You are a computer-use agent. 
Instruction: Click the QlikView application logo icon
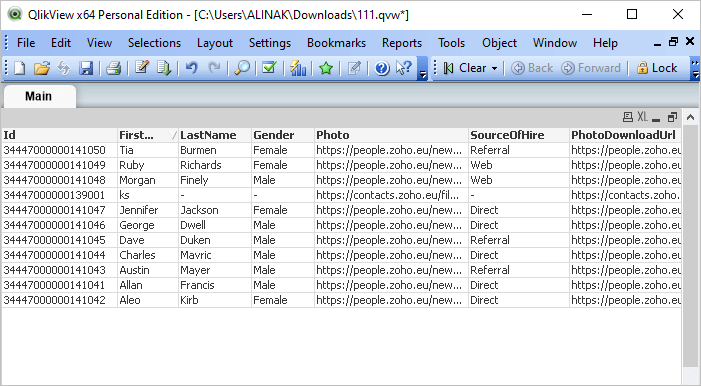coord(15,14)
